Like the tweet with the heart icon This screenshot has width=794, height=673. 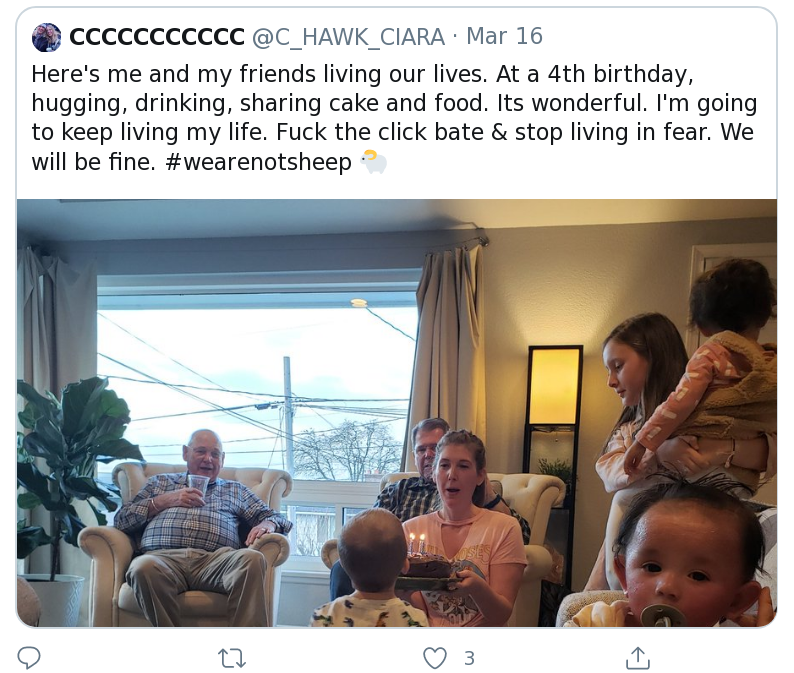[434, 657]
